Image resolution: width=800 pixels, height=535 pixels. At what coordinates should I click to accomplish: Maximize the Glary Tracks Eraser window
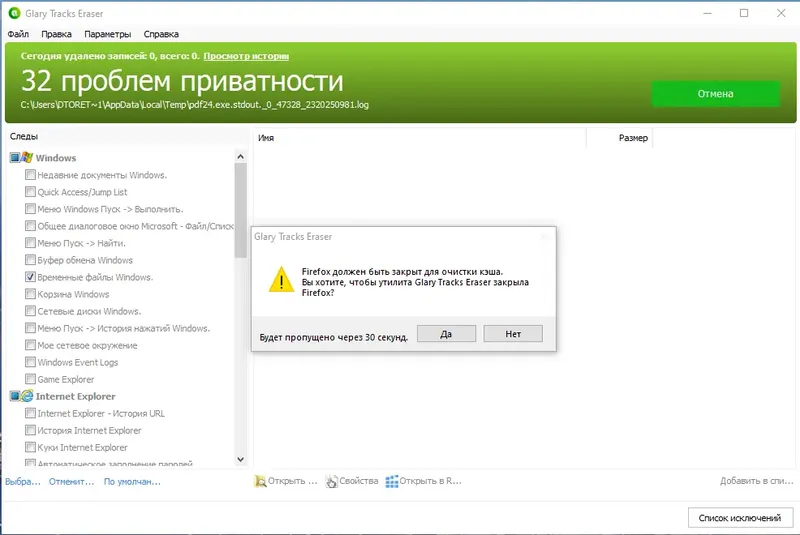click(744, 13)
